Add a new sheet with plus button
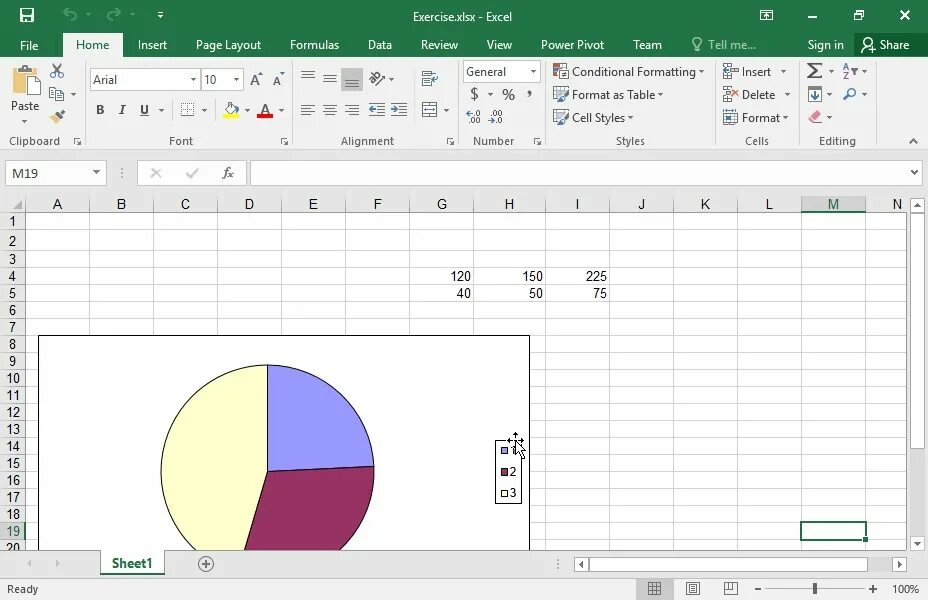Screen dimensions: 928x600 pos(206,564)
